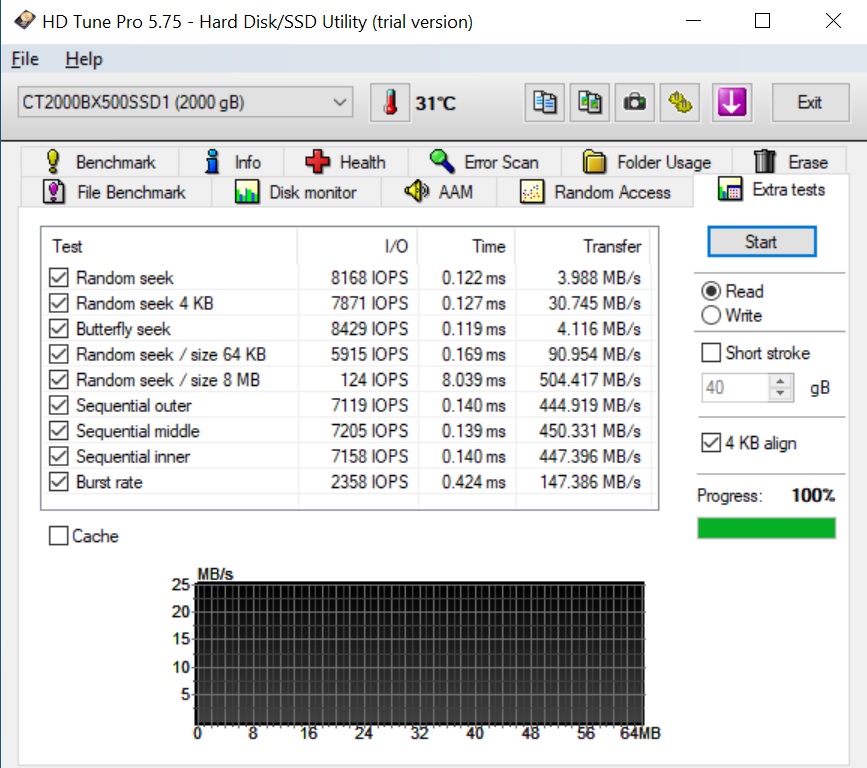Enable the Cache checkbox
Image resolution: width=867 pixels, height=768 pixels.
tap(59, 537)
